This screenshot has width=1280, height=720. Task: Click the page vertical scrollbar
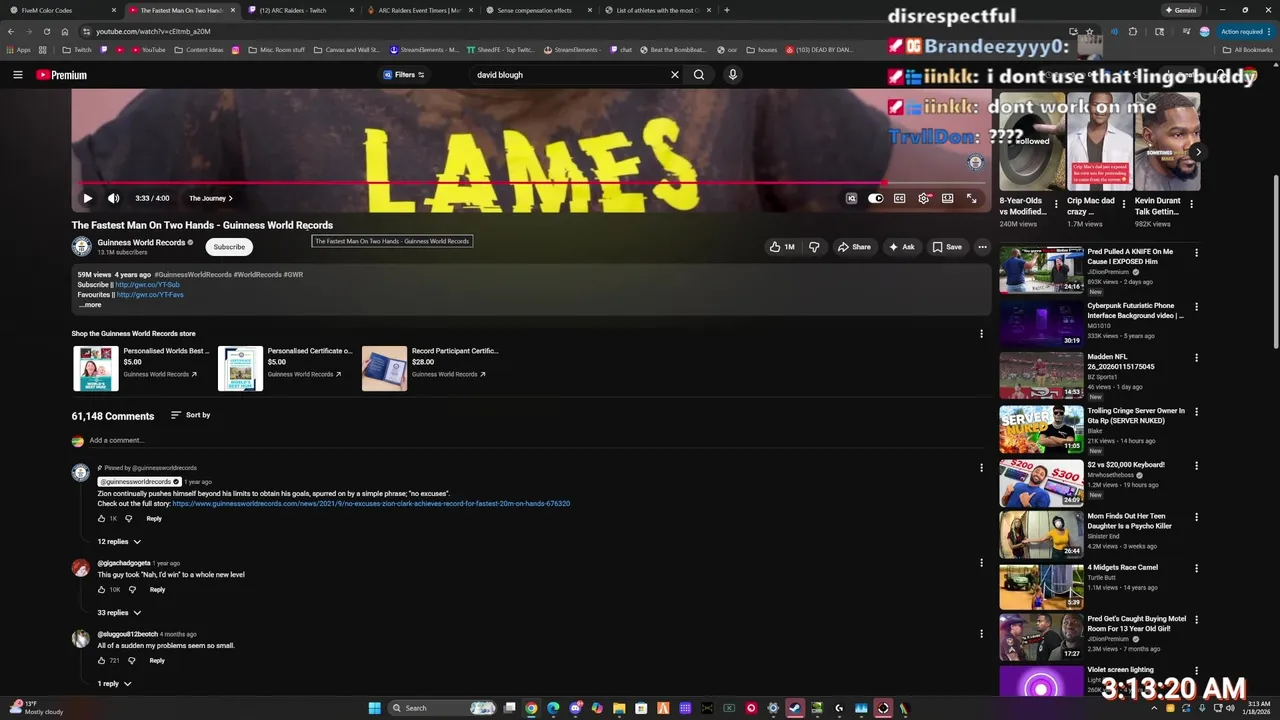click(1275, 262)
